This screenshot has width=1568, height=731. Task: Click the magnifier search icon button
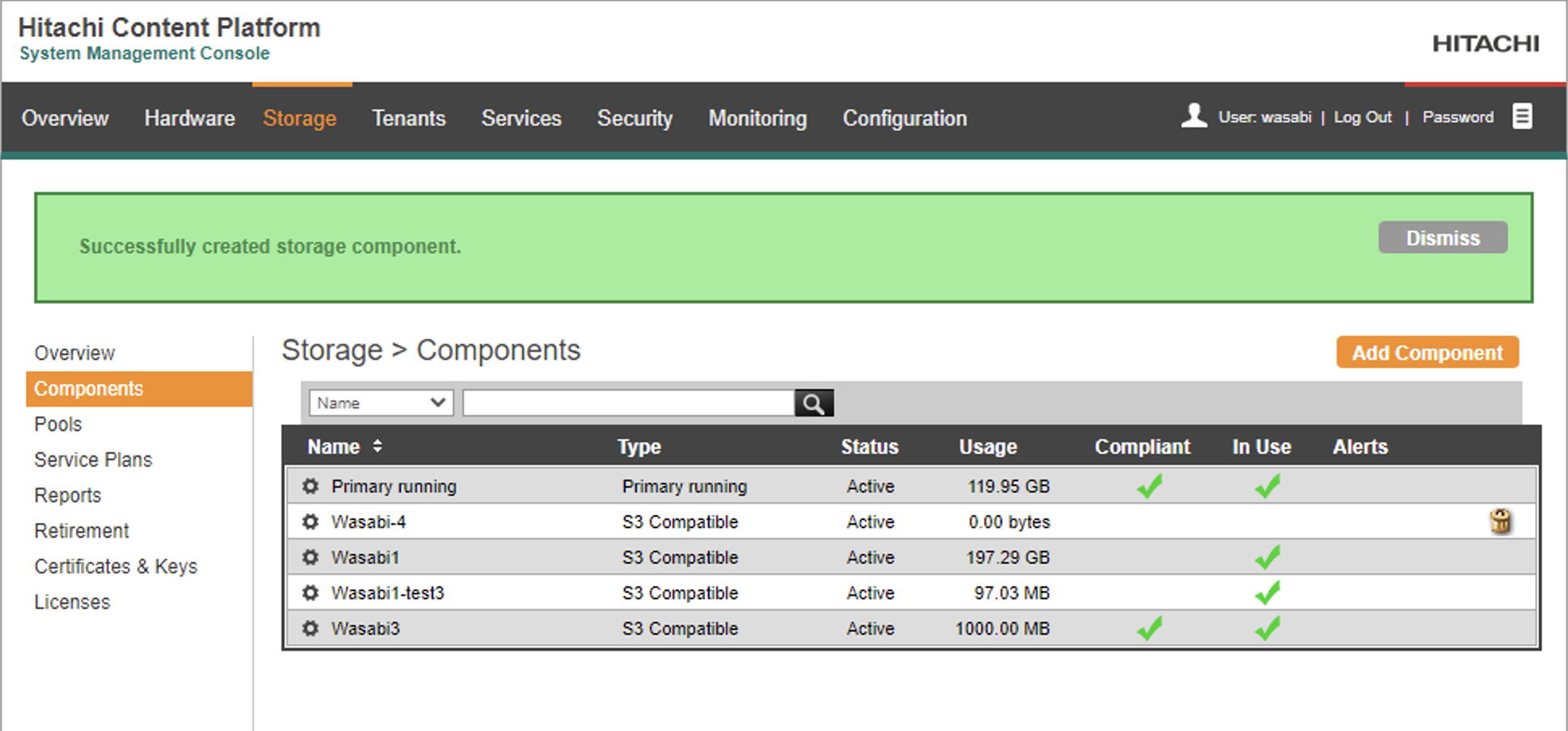tap(814, 404)
